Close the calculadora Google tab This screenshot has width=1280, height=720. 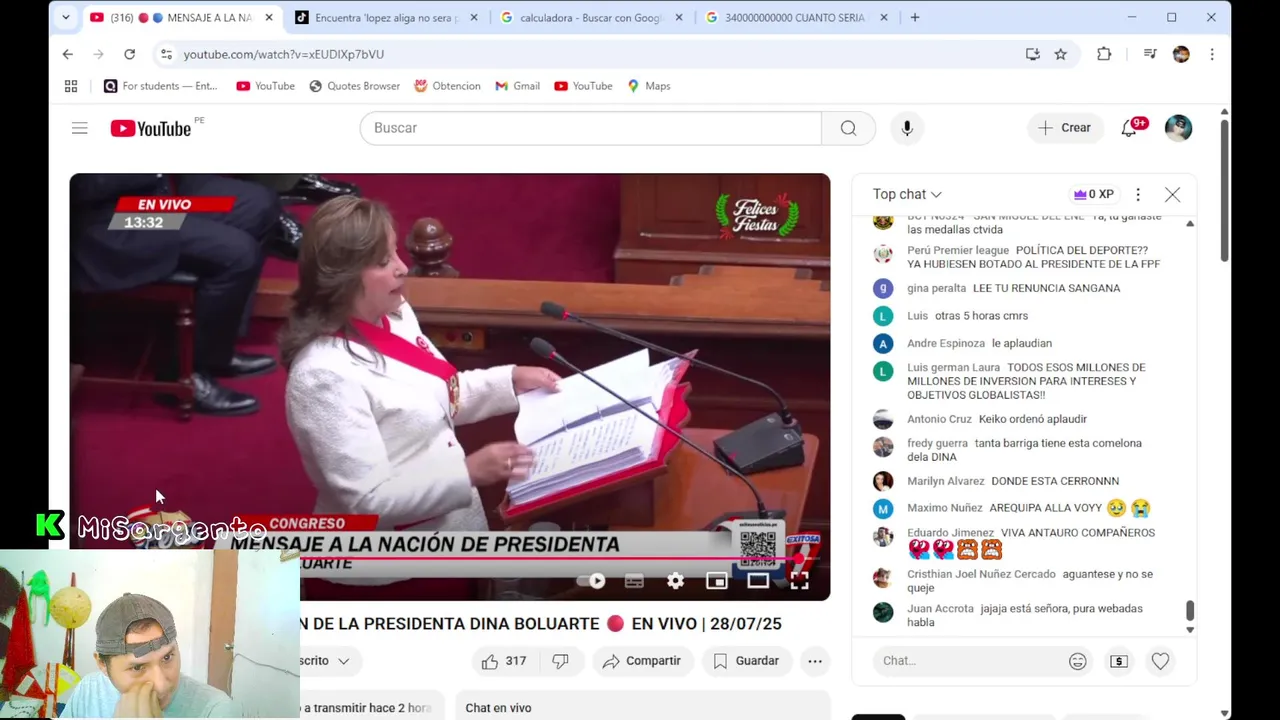pyautogui.click(x=679, y=17)
